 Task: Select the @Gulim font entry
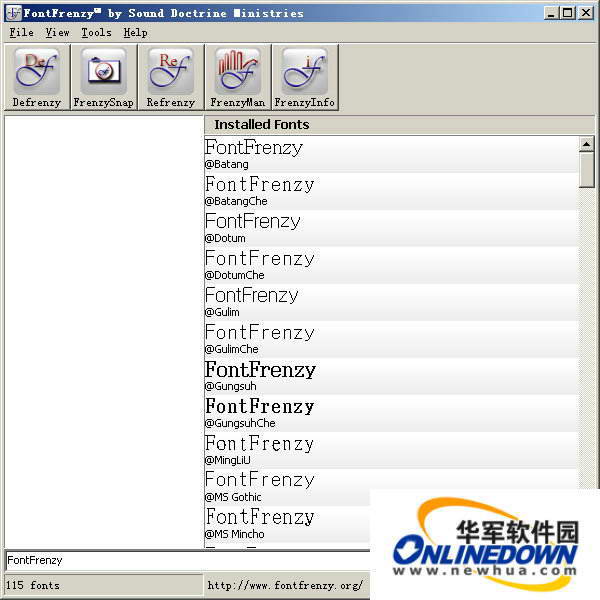[x=391, y=302]
